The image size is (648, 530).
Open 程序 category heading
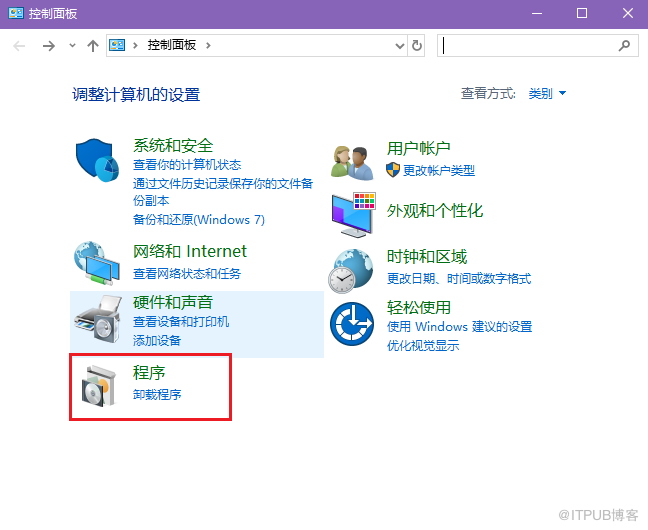pos(149,373)
